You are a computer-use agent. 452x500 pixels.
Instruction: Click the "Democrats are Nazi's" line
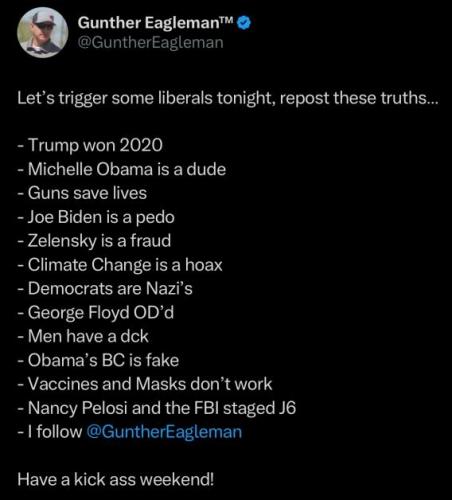105,289
